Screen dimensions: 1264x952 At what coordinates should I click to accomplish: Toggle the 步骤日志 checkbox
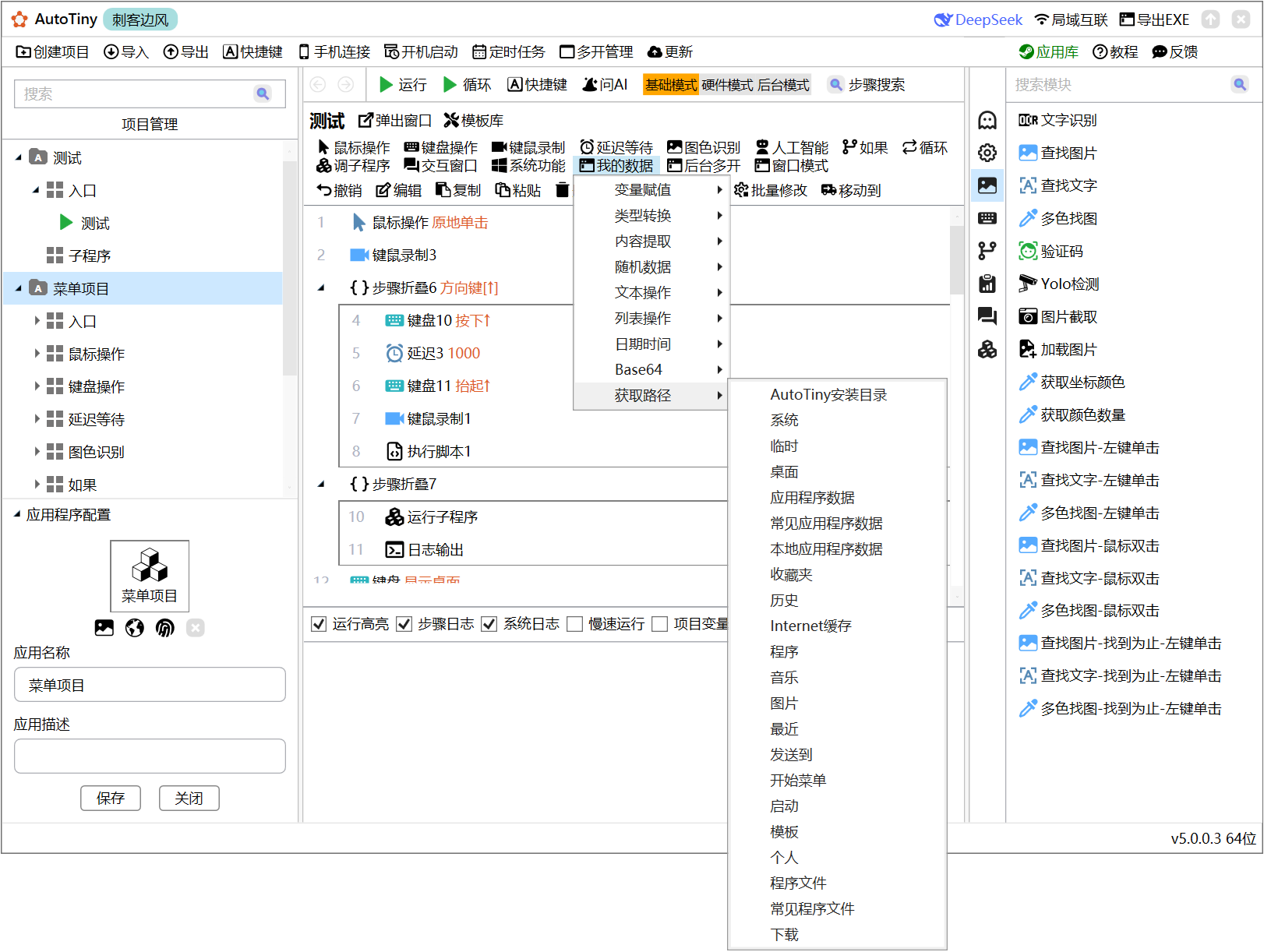404,624
